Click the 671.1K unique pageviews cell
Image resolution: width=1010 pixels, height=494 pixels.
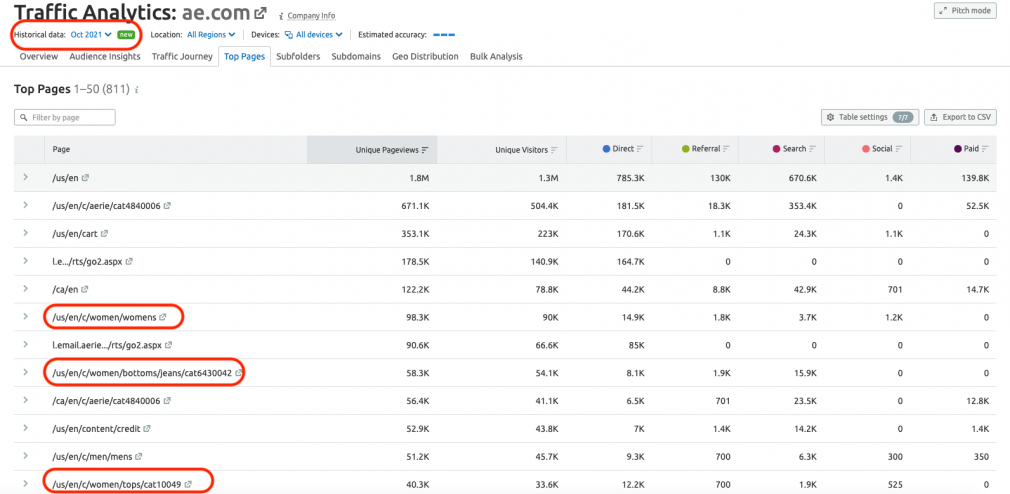[x=415, y=205]
